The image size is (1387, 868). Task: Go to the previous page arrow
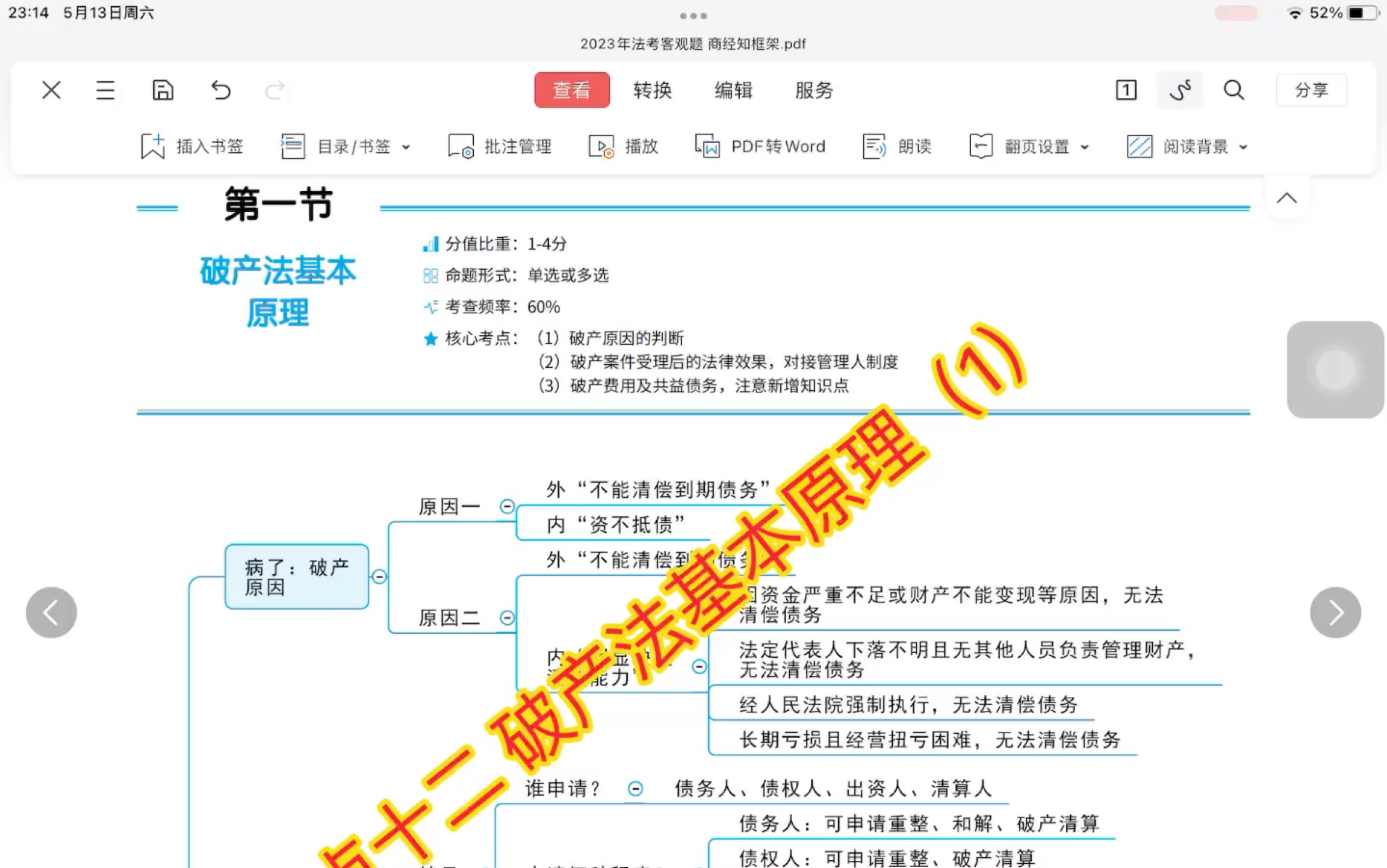(x=51, y=613)
